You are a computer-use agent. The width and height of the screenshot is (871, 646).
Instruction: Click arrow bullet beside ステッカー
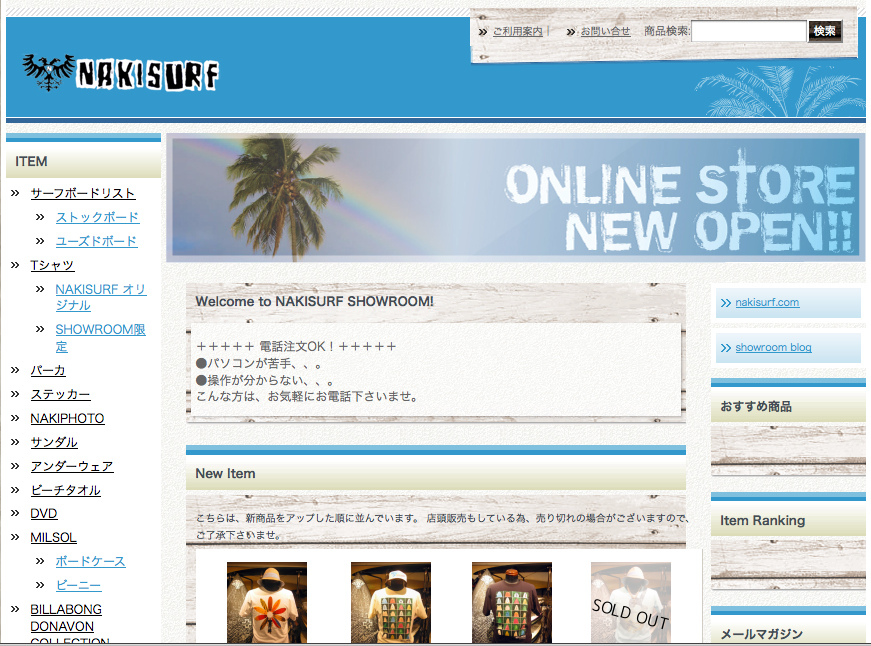15,394
